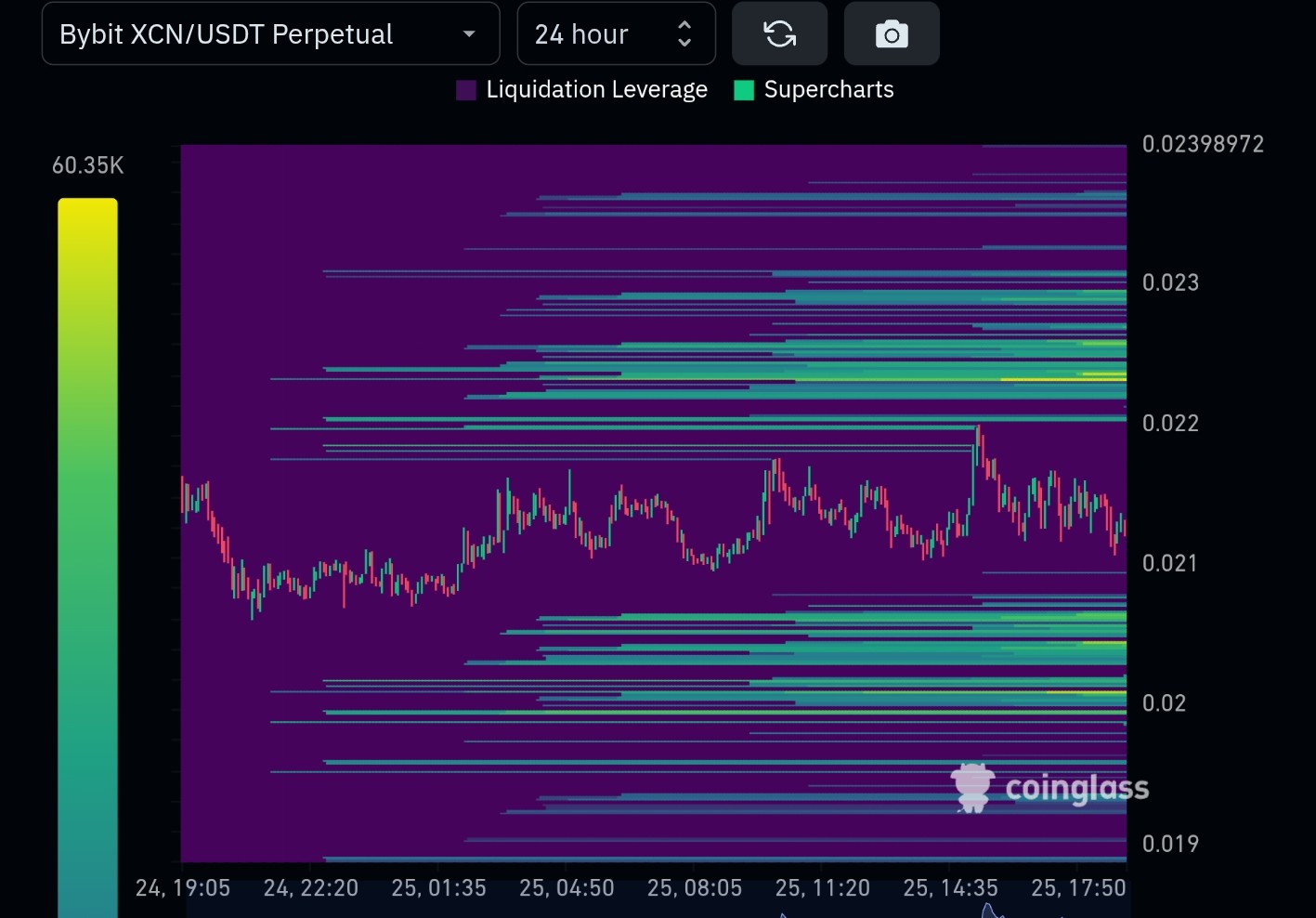Viewport: 1316px width, 918px height.
Task: Click the 25, 01:35 time axis label
Action: pos(439,888)
